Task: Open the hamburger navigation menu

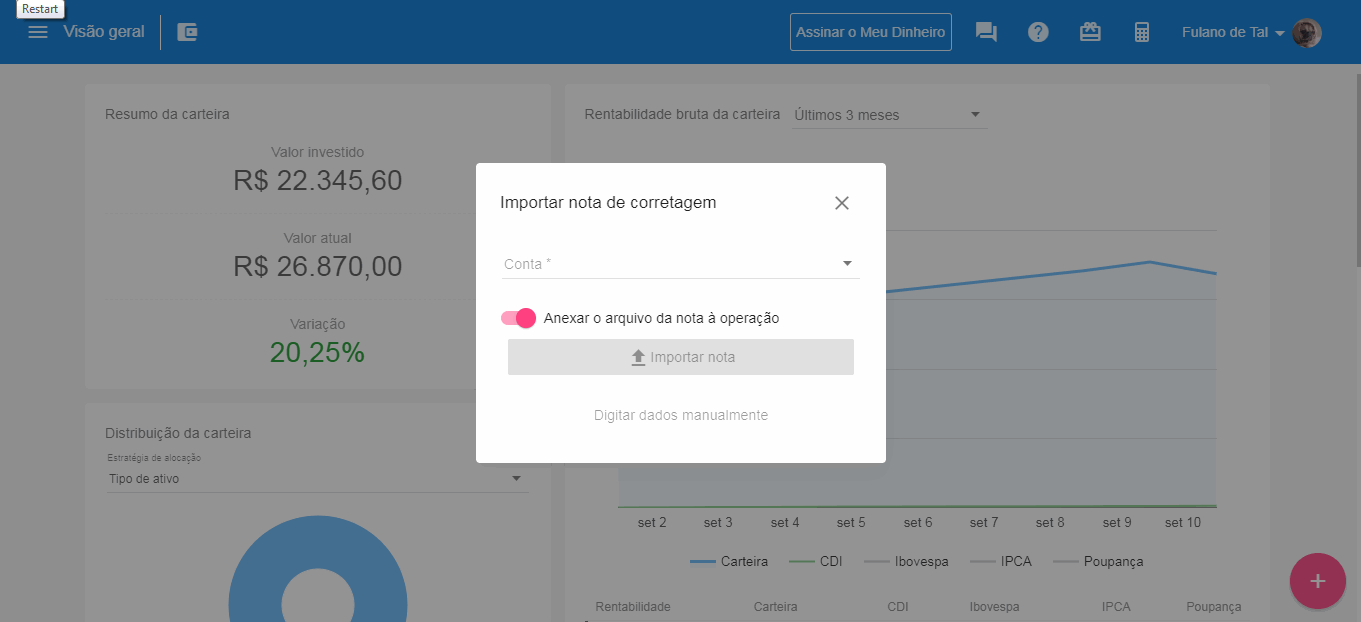Action: (x=38, y=32)
